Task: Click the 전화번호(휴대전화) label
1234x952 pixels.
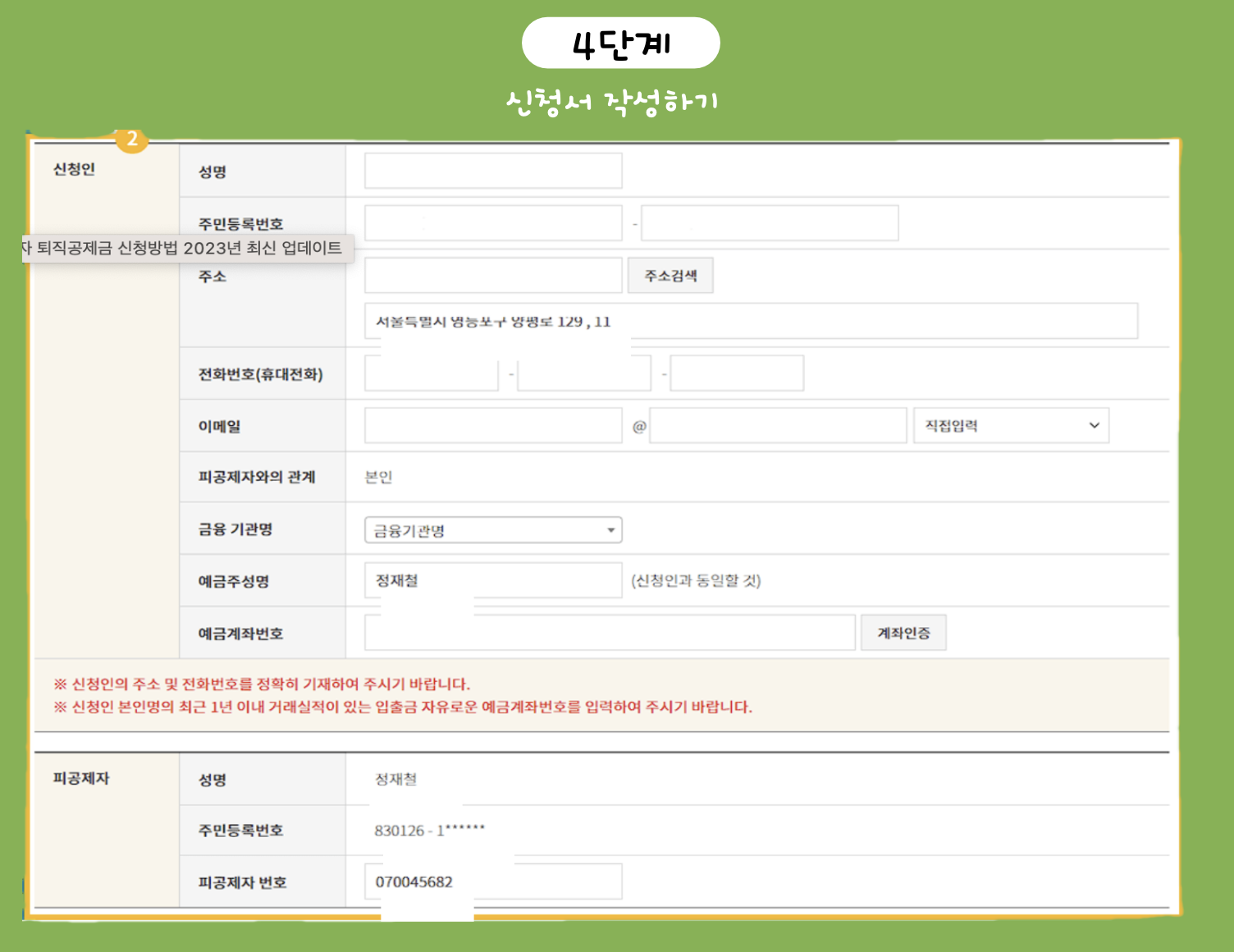Action: pyautogui.click(x=261, y=374)
